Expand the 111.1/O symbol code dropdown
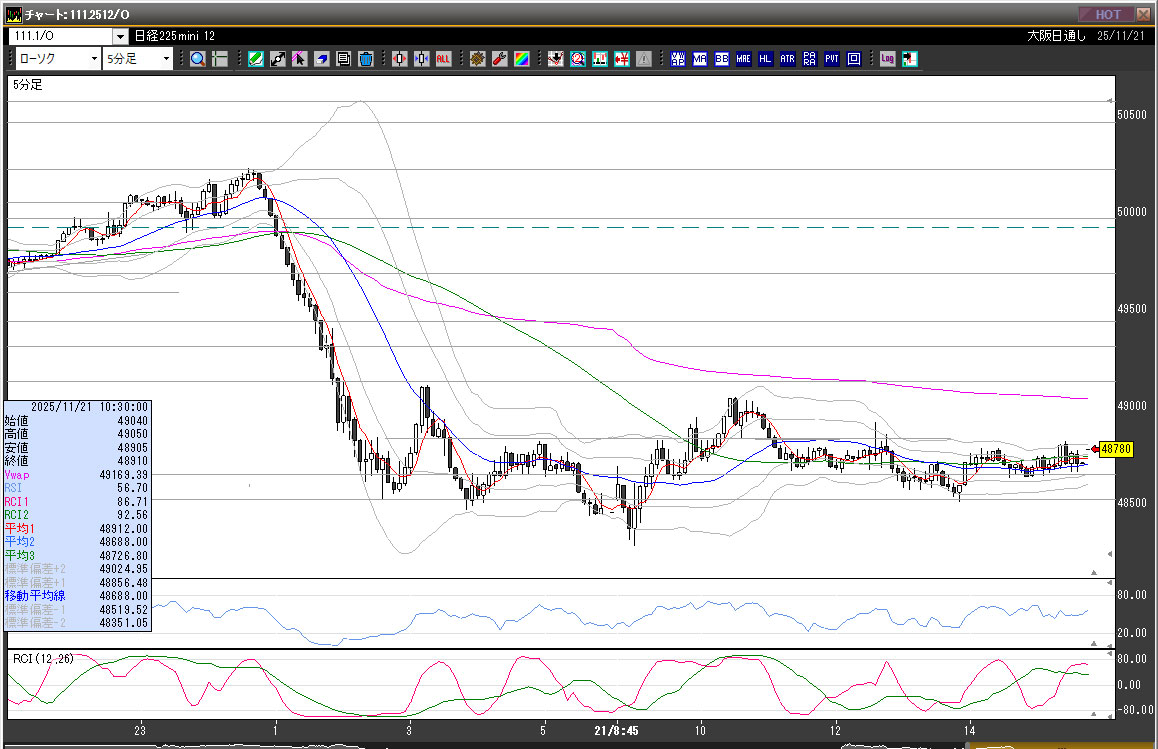This screenshot has width=1158, height=749. (x=120, y=35)
